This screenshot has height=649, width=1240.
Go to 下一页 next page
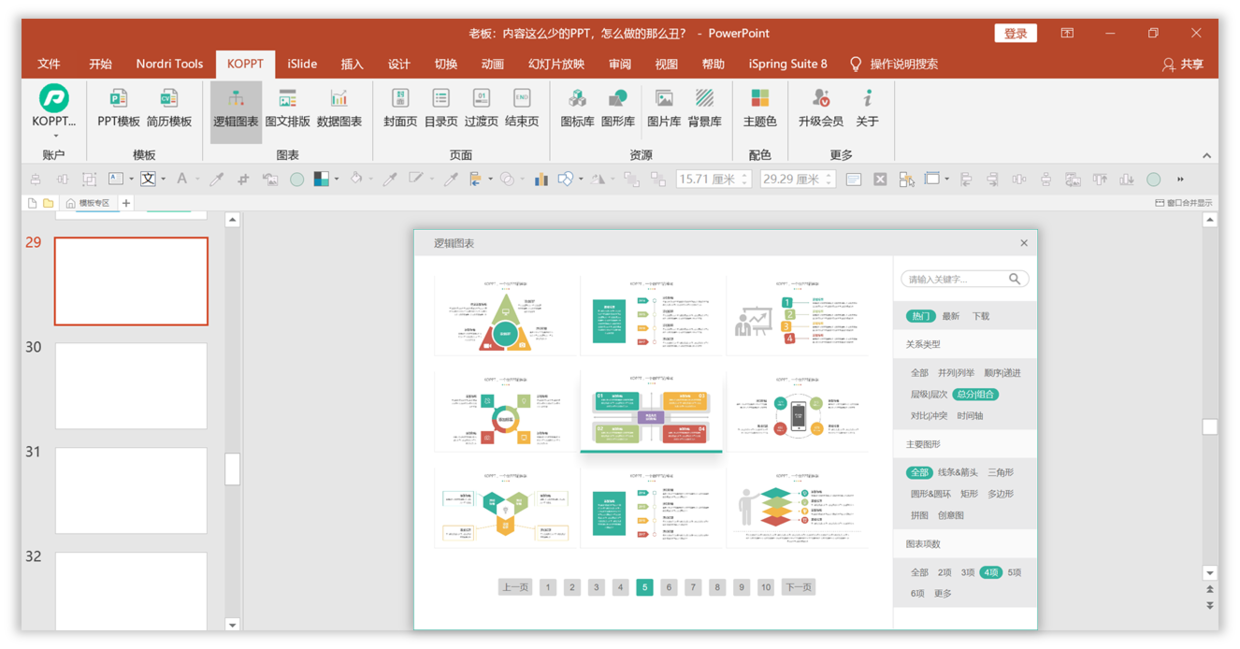pyautogui.click(x=798, y=587)
